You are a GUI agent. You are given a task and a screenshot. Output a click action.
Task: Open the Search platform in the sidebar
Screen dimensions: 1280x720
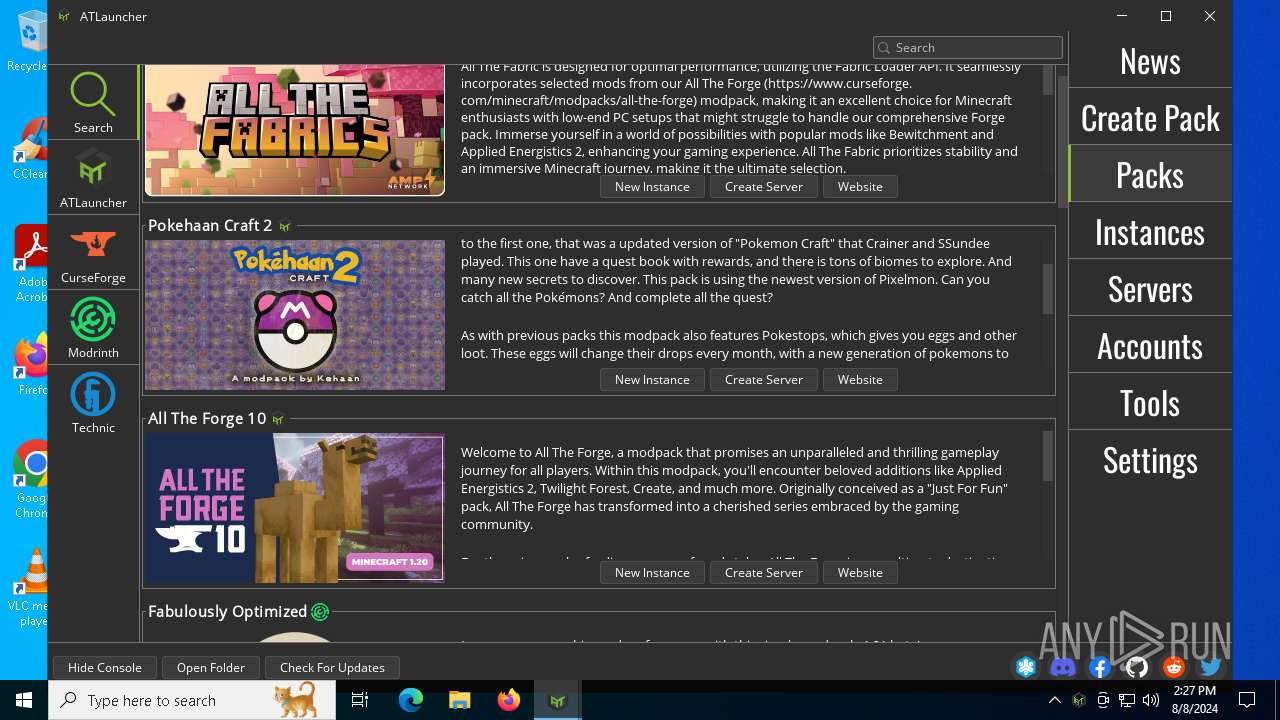click(93, 102)
